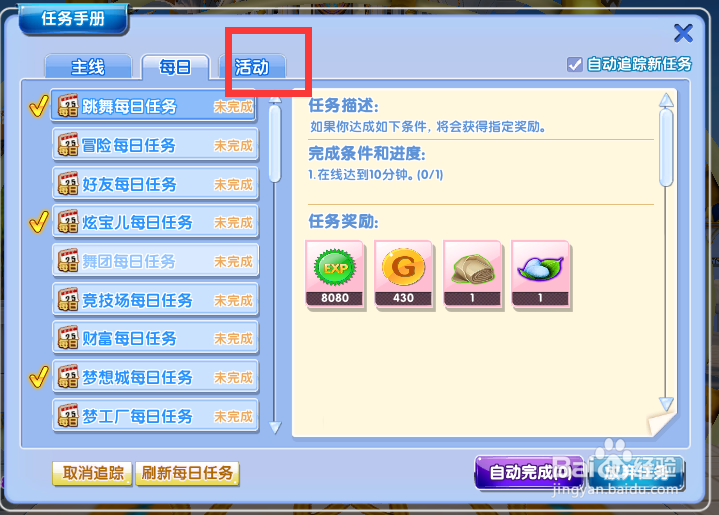Toggle tracking checkmark for 跳舞每日任务
Image resolution: width=719 pixels, height=515 pixels.
[x=39, y=106]
